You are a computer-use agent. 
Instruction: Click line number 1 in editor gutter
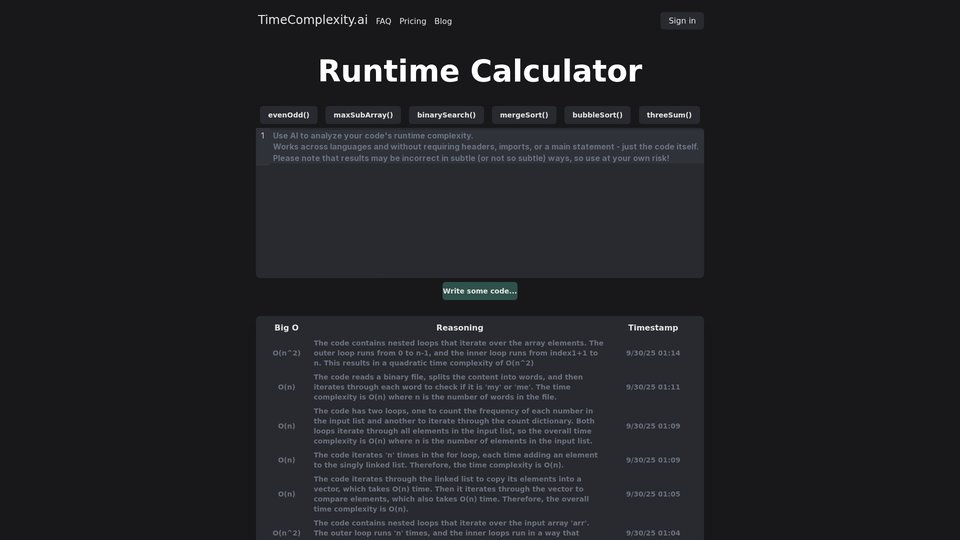click(x=263, y=136)
